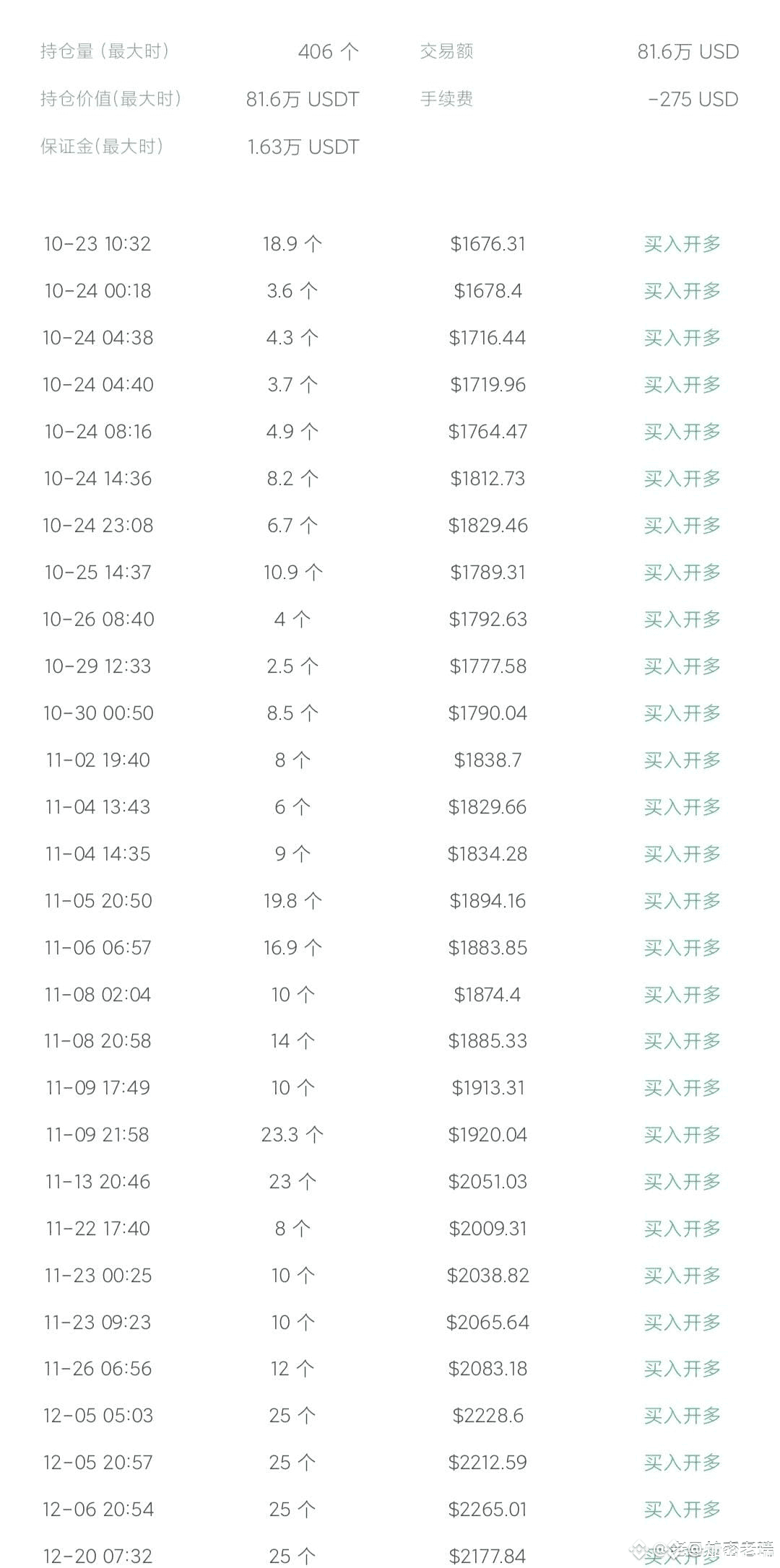Click 买入开多 on the 11-13 20:46 row
Viewport: 780px width, 1568px height.
pos(682,1182)
